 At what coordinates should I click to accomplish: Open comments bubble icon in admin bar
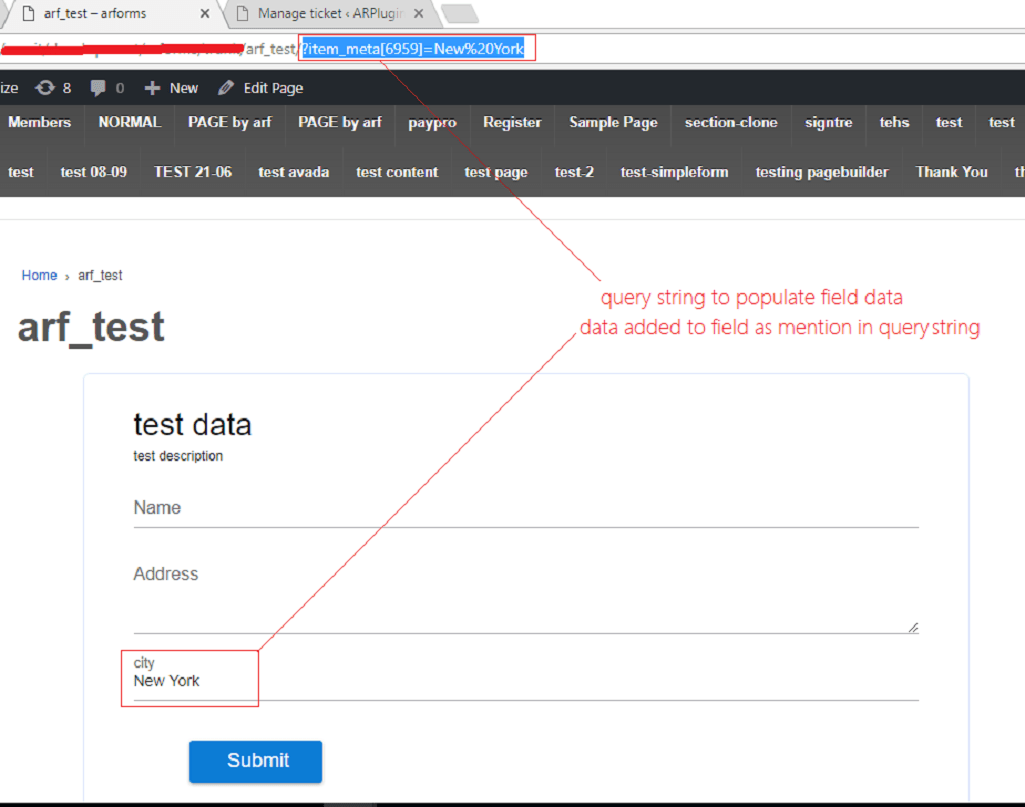(98, 88)
